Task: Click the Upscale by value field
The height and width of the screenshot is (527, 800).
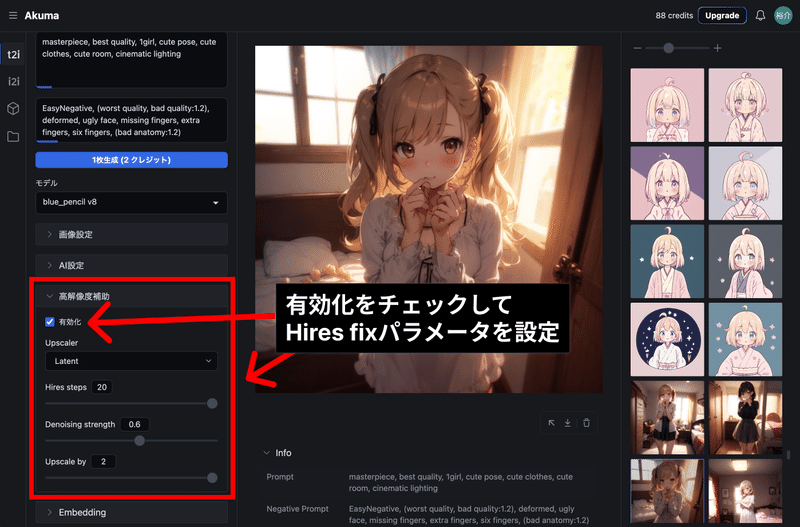Action: (x=103, y=462)
